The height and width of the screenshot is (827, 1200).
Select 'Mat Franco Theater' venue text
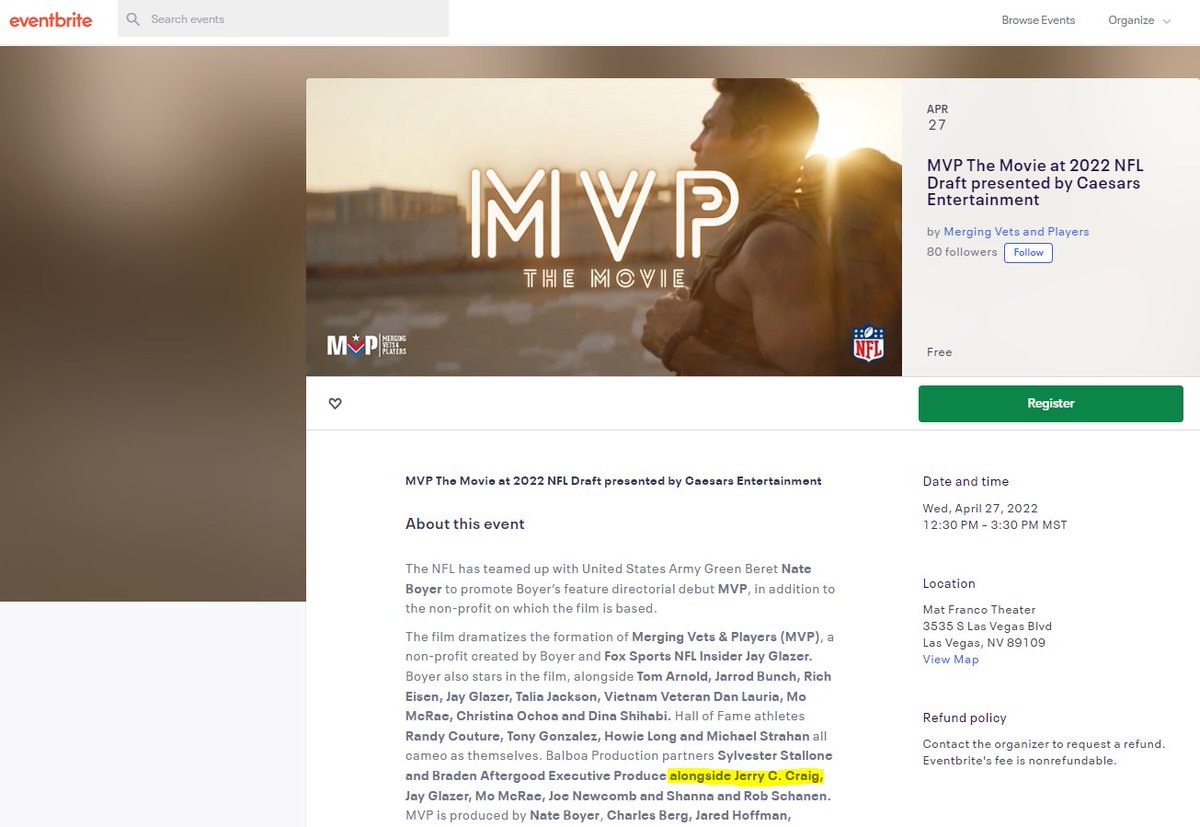point(979,609)
